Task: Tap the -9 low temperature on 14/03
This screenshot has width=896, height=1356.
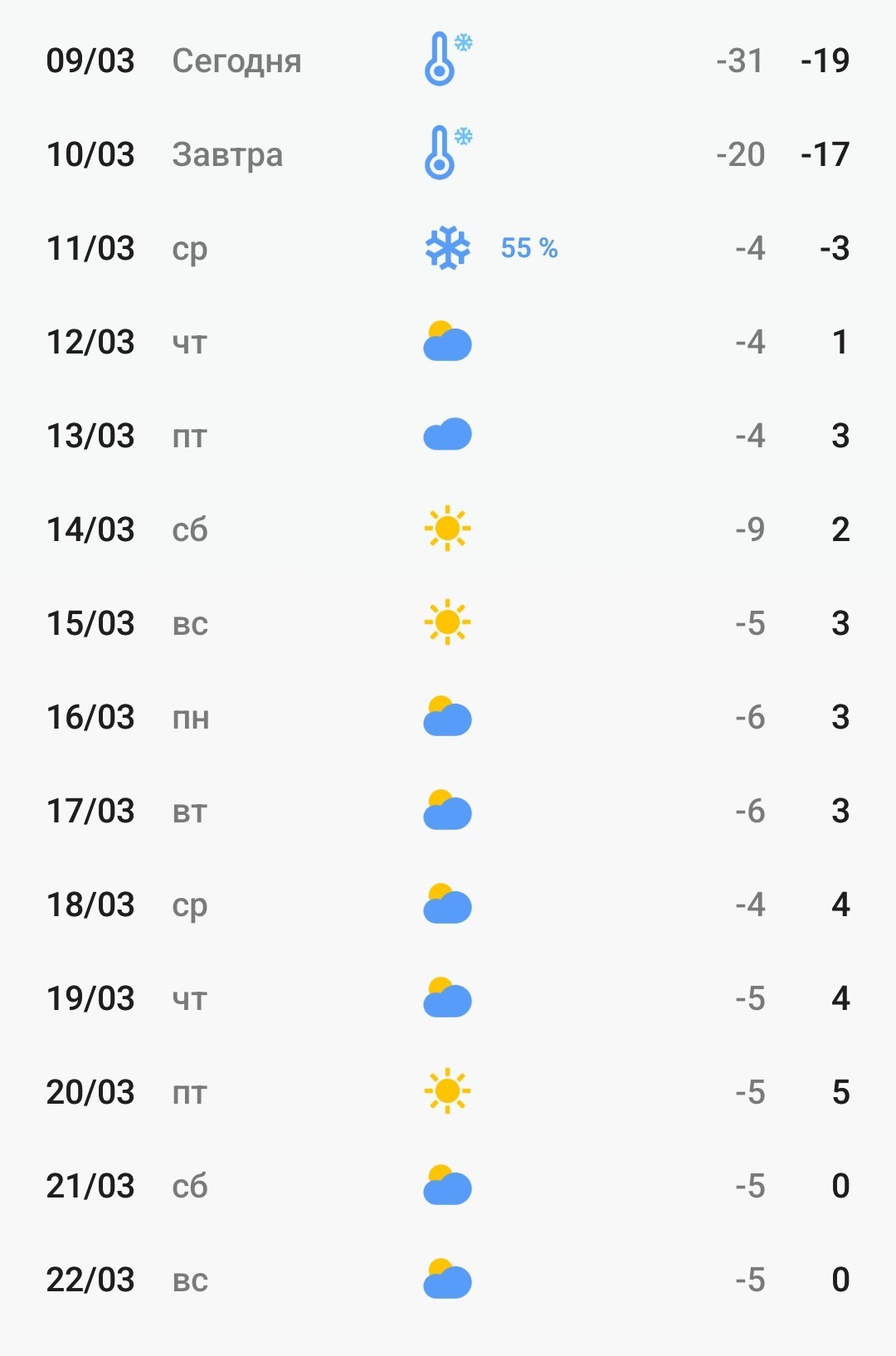Action: tap(750, 529)
